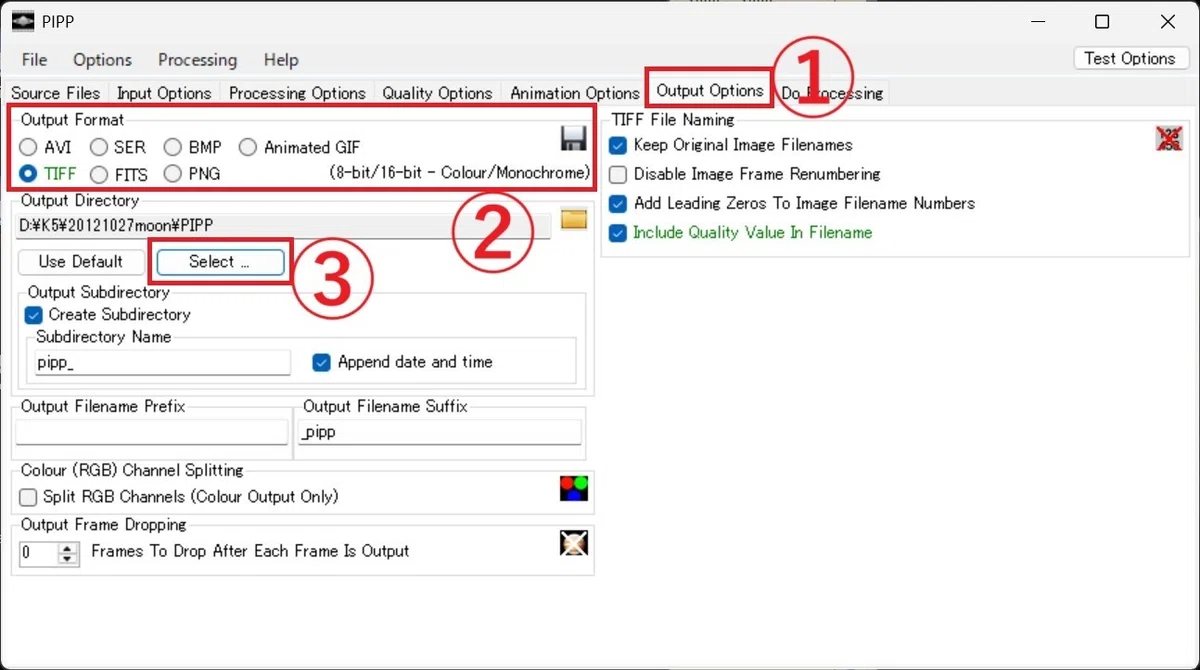Close the PIPP window
1200x670 pixels.
coord(1168,21)
